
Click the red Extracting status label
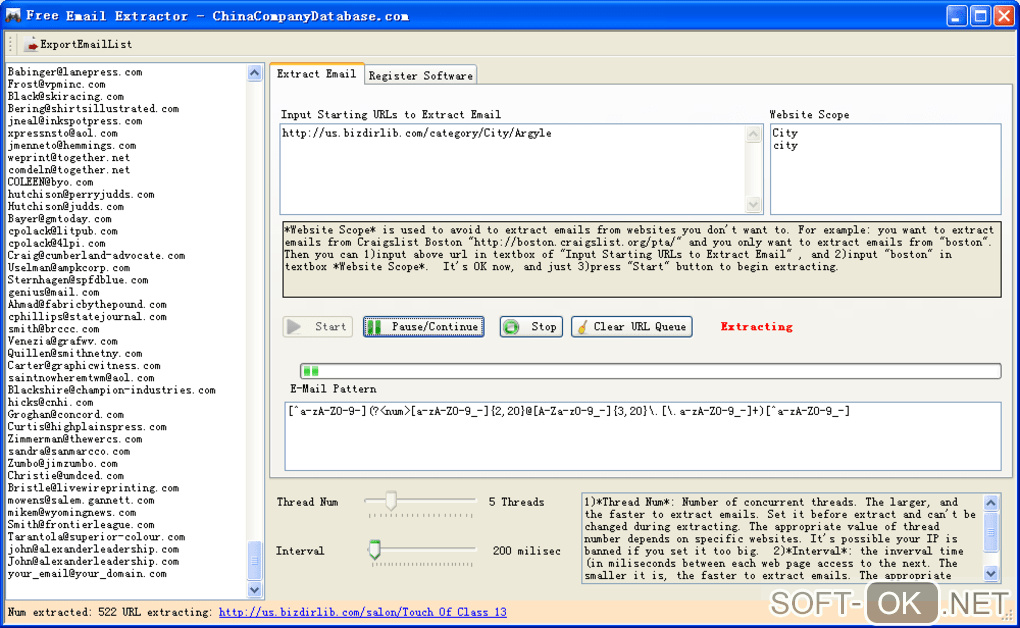point(757,327)
